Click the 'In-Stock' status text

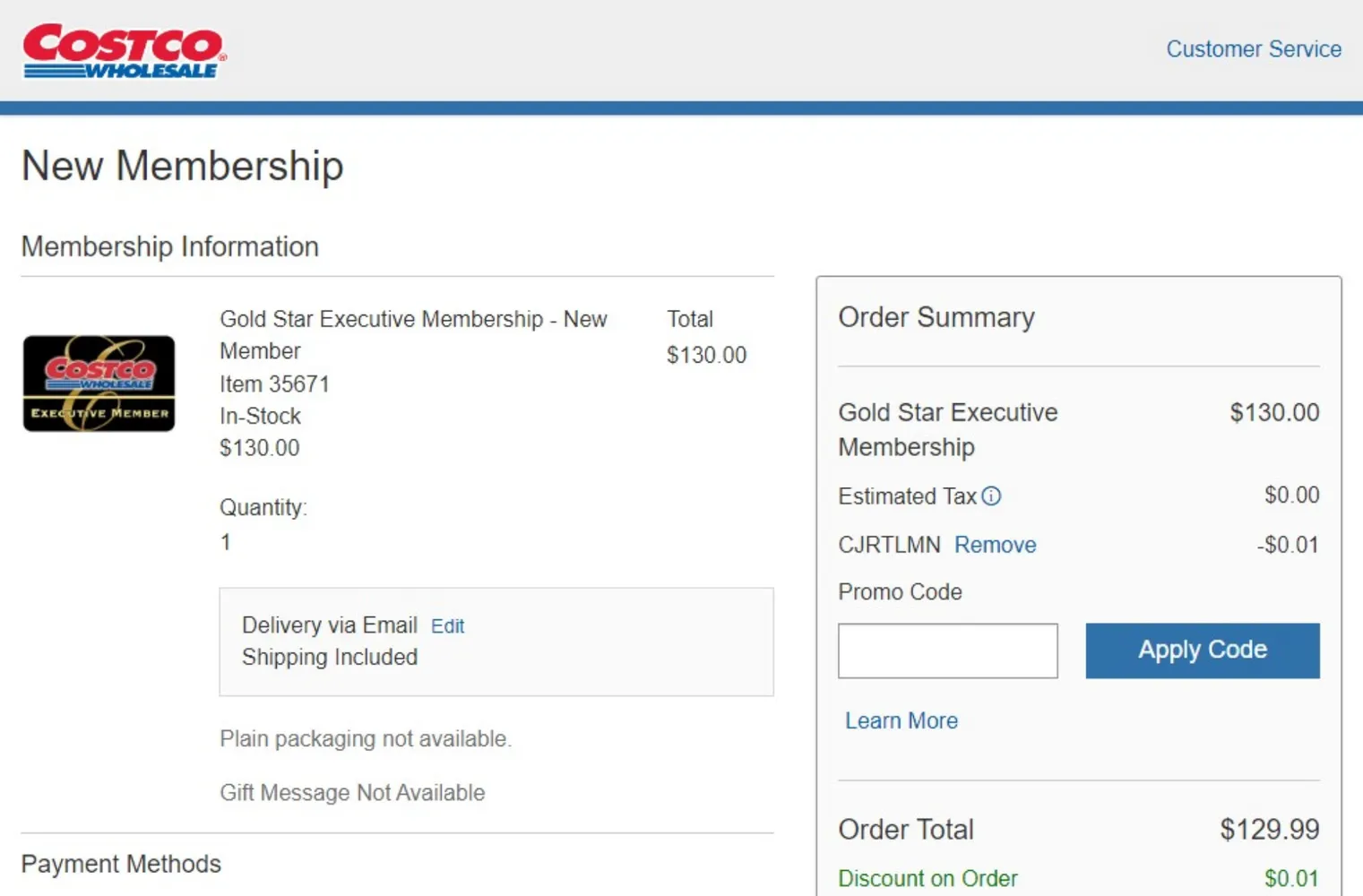click(261, 417)
